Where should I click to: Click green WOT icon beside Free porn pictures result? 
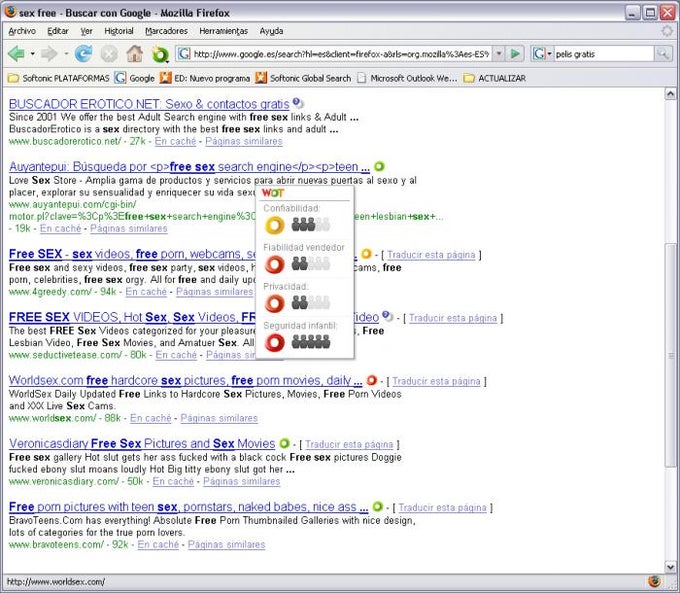pos(378,506)
